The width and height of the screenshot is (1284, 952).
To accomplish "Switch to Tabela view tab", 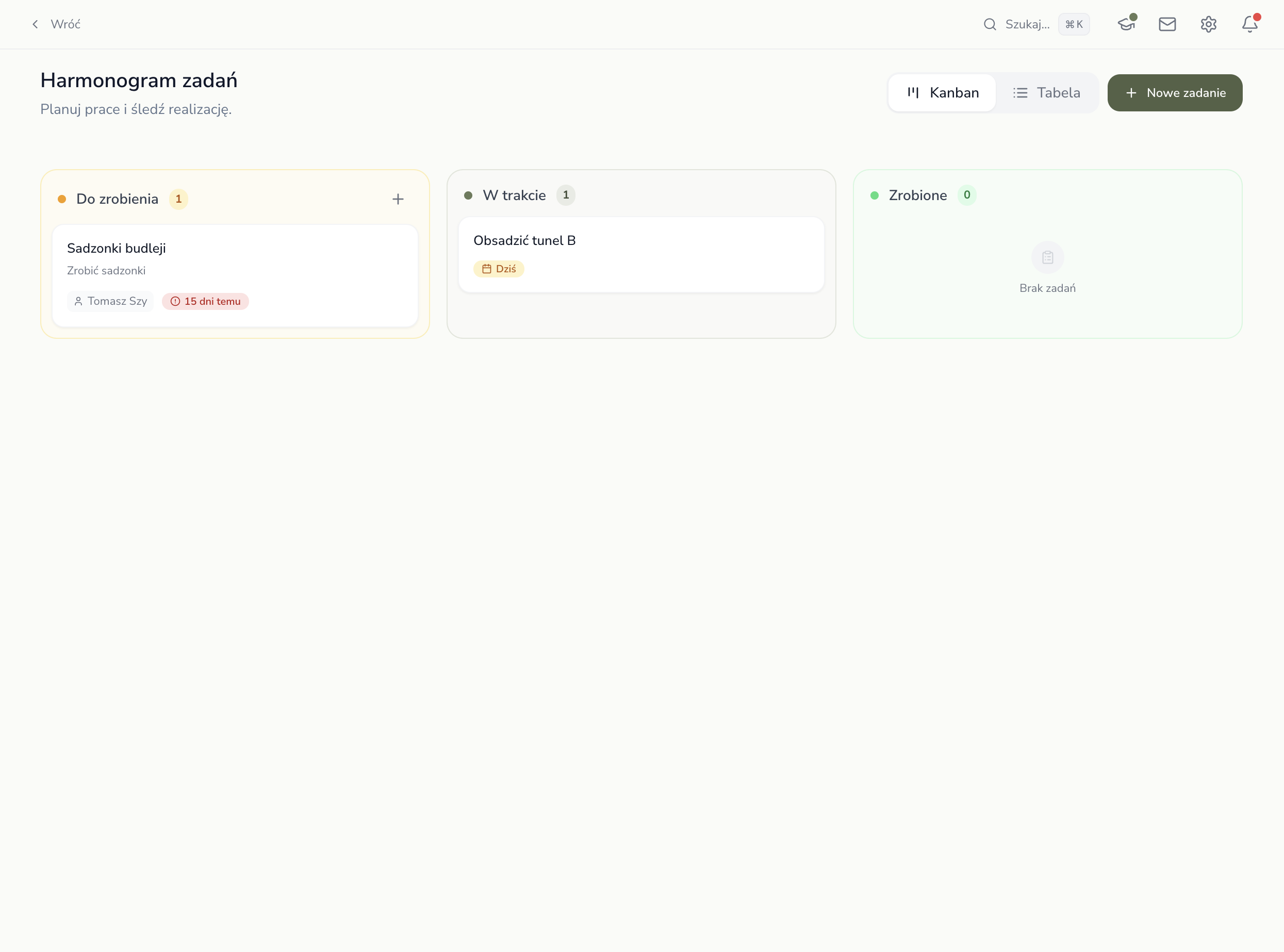I will pyautogui.click(x=1046, y=93).
